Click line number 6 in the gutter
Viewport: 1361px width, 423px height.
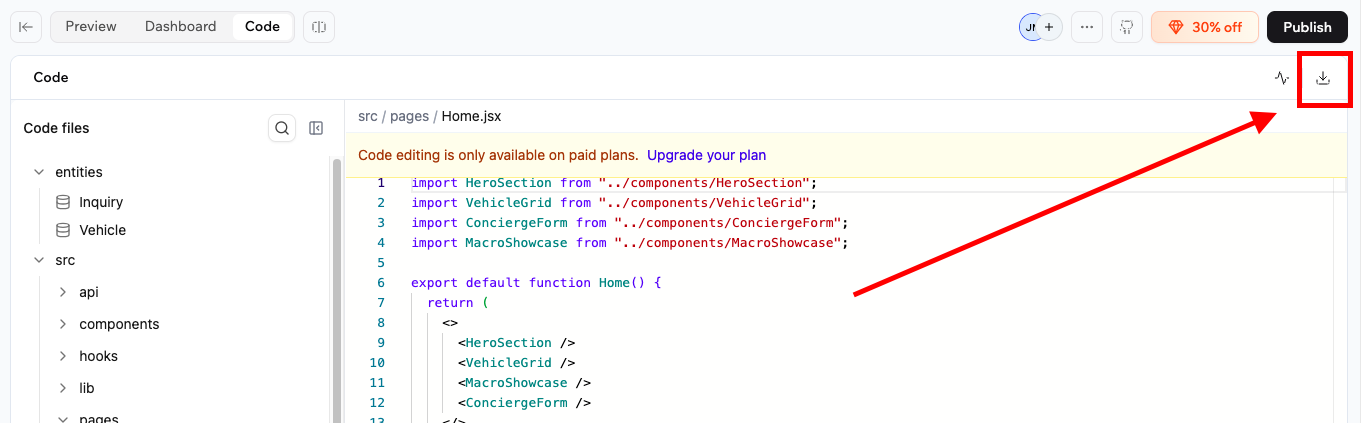pos(380,283)
